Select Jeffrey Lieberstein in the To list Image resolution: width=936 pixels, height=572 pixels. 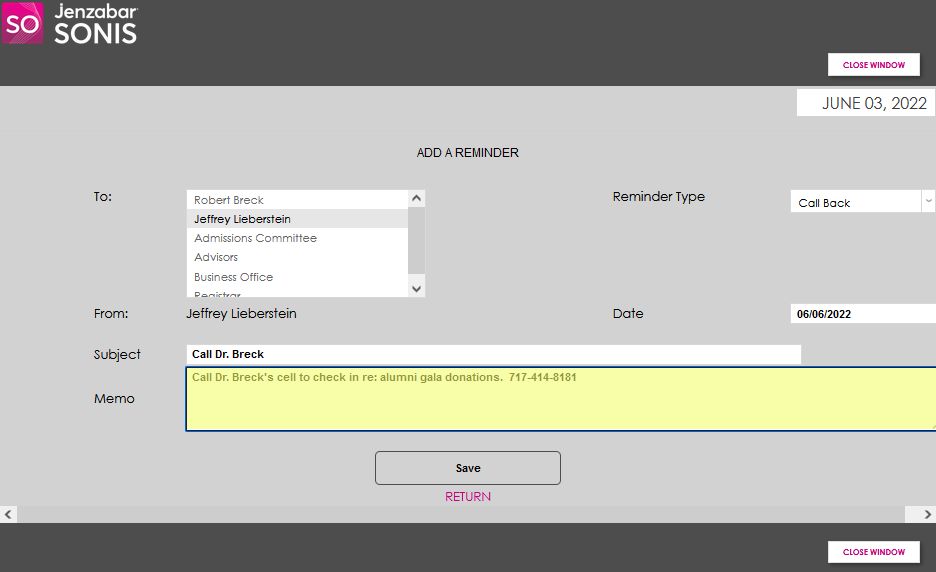point(297,219)
